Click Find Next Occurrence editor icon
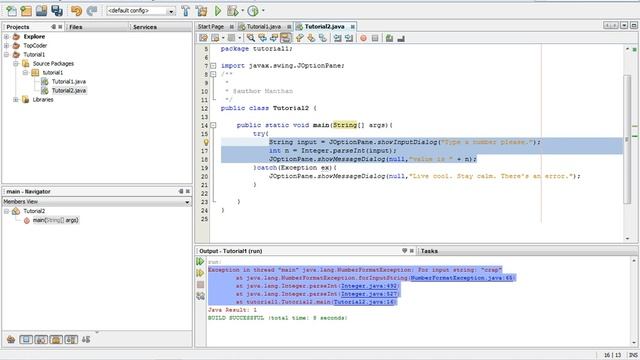The height and width of the screenshot is (360, 640). pos(274,38)
